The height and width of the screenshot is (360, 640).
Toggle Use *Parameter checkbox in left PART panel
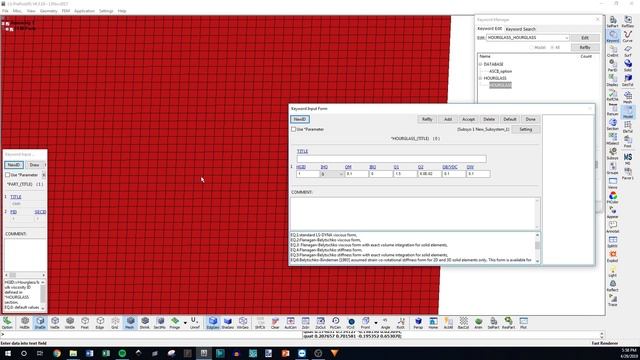coord(7,175)
